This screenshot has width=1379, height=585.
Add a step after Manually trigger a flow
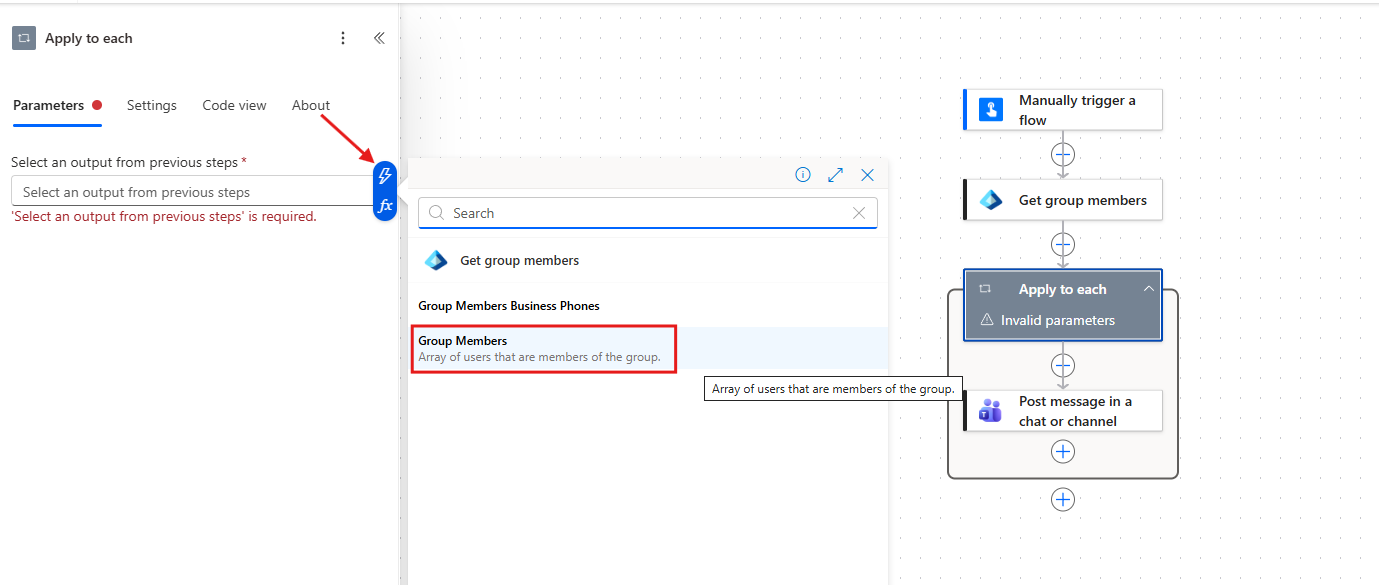click(1063, 155)
